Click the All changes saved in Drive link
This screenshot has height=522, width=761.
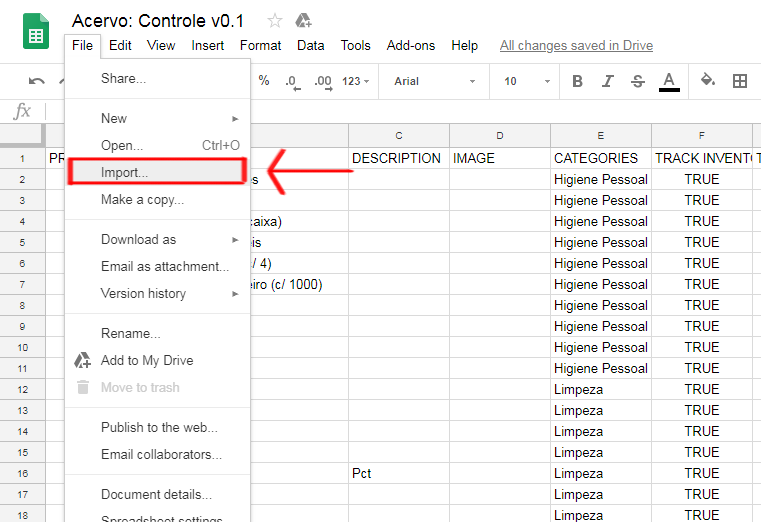pos(576,45)
